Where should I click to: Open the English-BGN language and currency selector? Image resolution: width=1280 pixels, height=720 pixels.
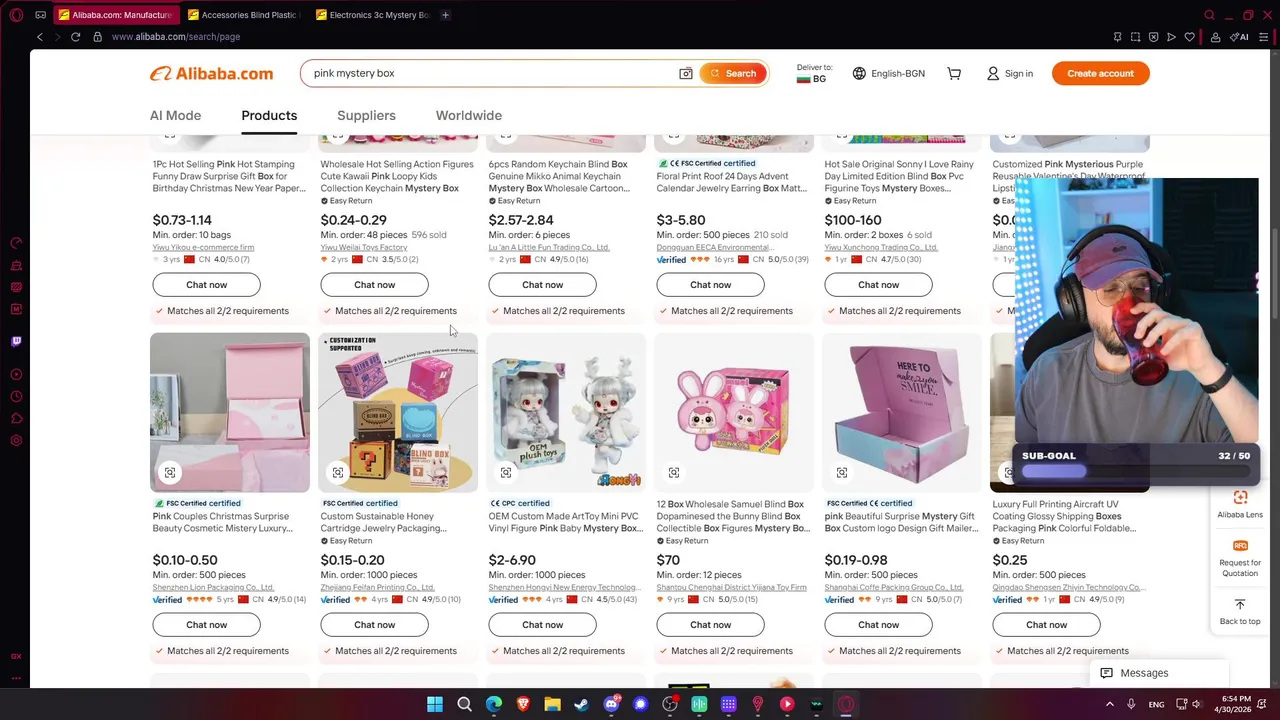click(889, 73)
